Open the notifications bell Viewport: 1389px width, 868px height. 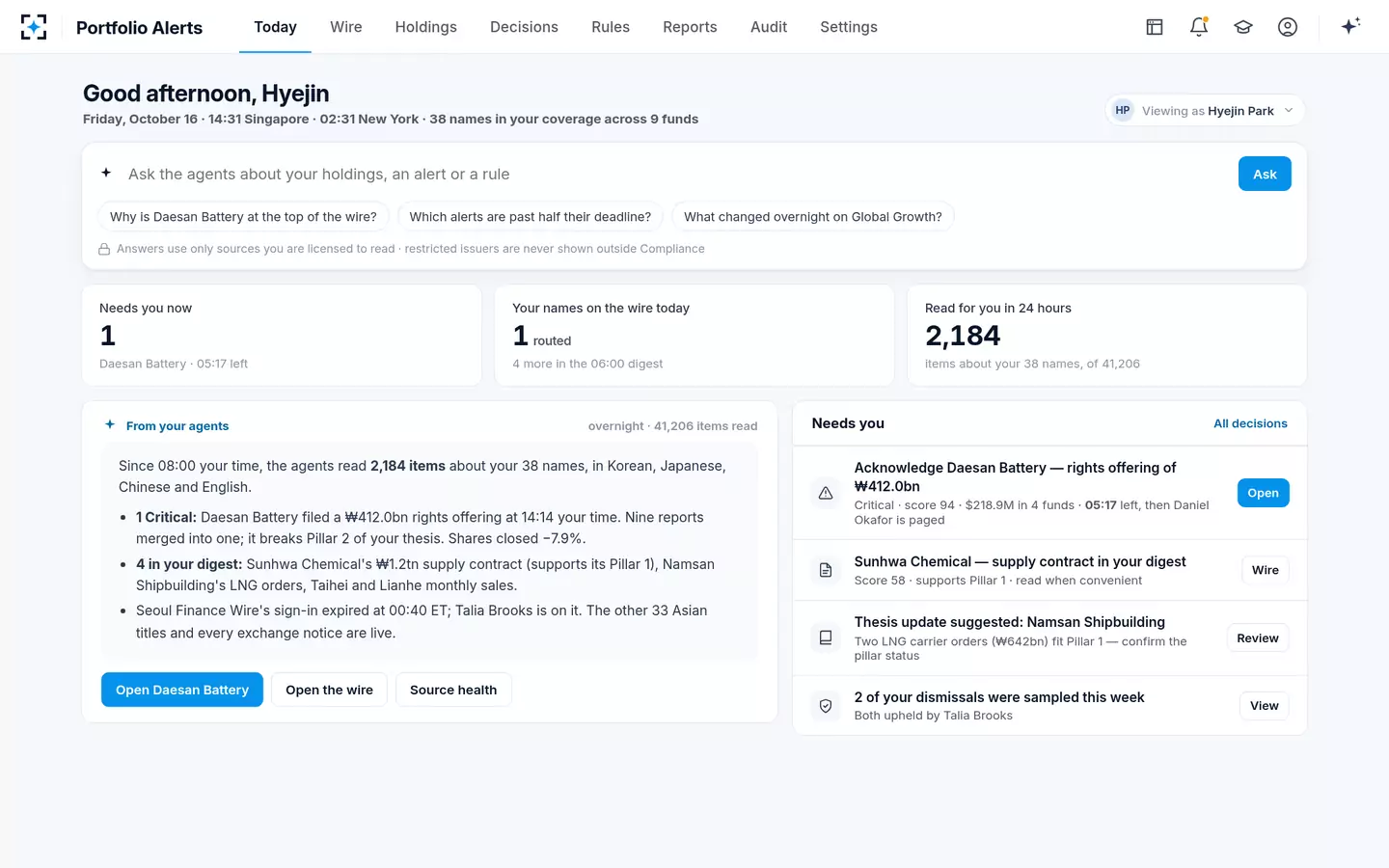pyautogui.click(x=1199, y=27)
